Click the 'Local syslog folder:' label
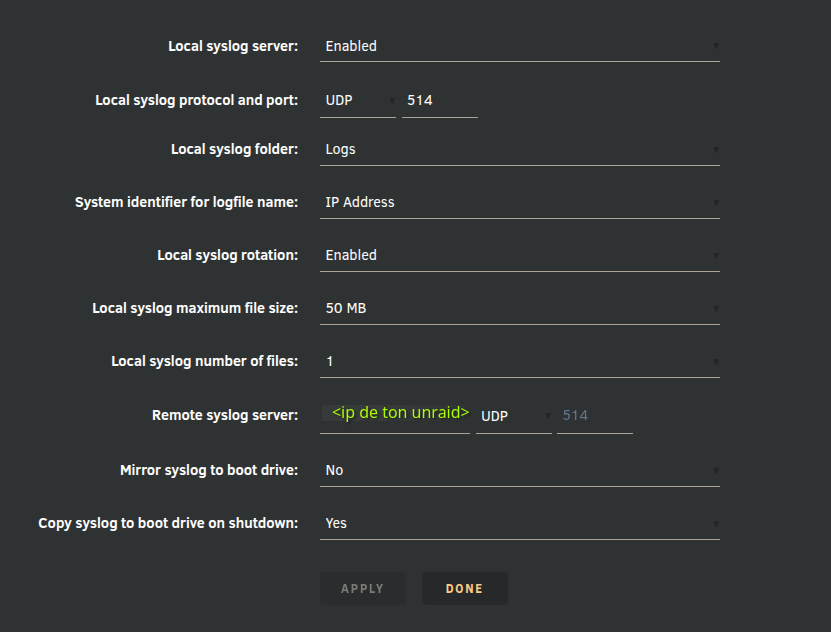This screenshot has width=831, height=632. pos(235,149)
